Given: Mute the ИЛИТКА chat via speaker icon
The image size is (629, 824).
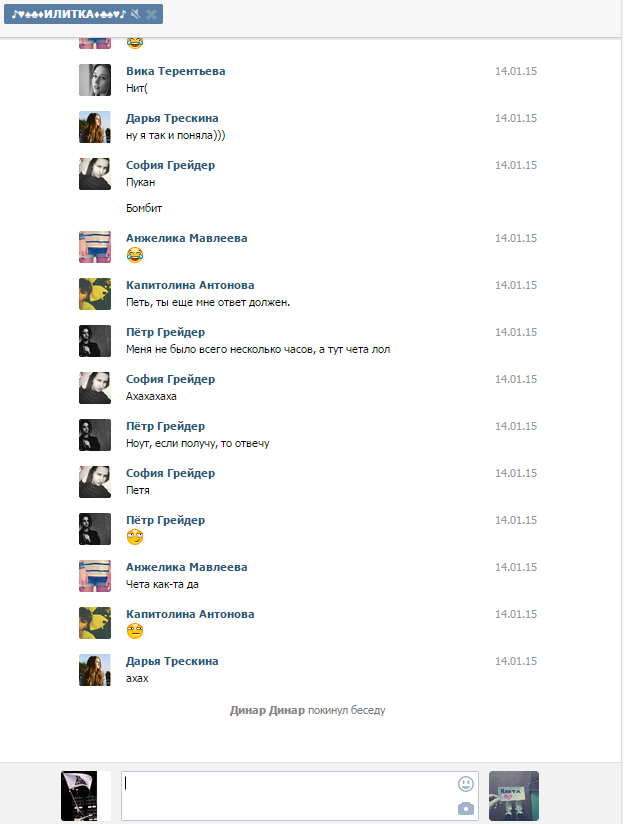Looking at the screenshot, I should (135, 14).
